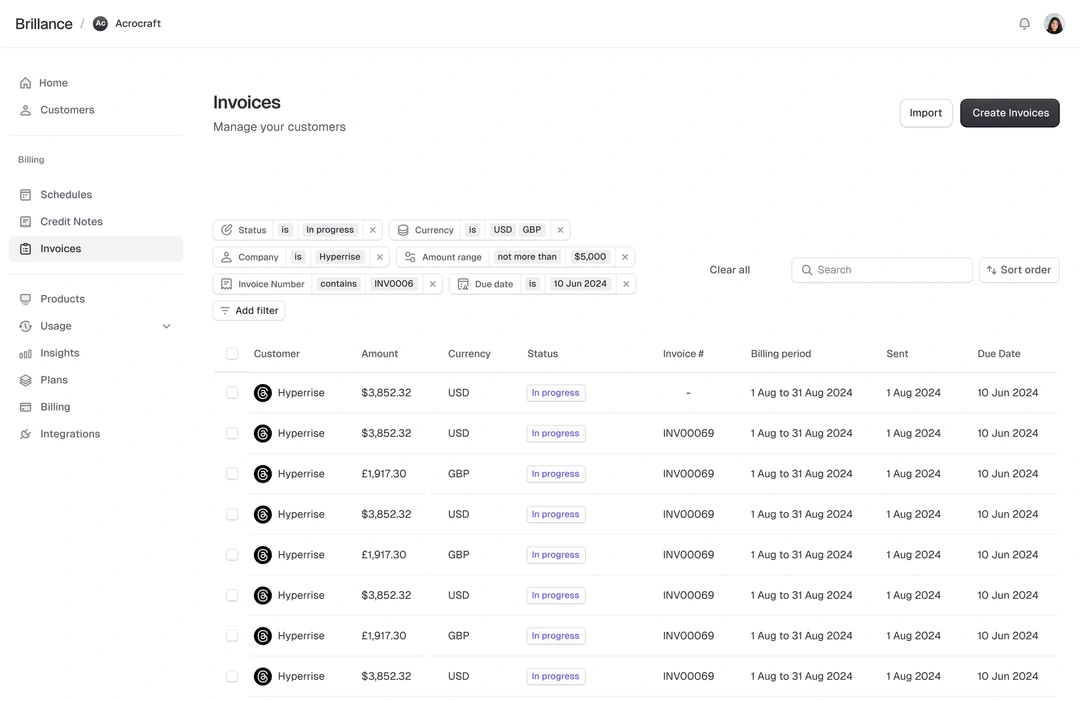1080x701 pixels.
Task: Remove the Amount range filter
Action: coord(625,257)
